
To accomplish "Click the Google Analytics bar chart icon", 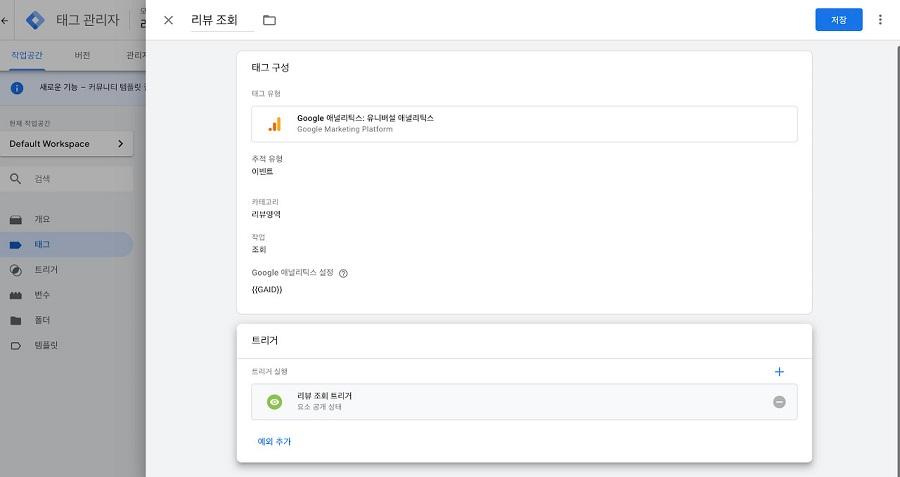I will click(x=275, y=124).
